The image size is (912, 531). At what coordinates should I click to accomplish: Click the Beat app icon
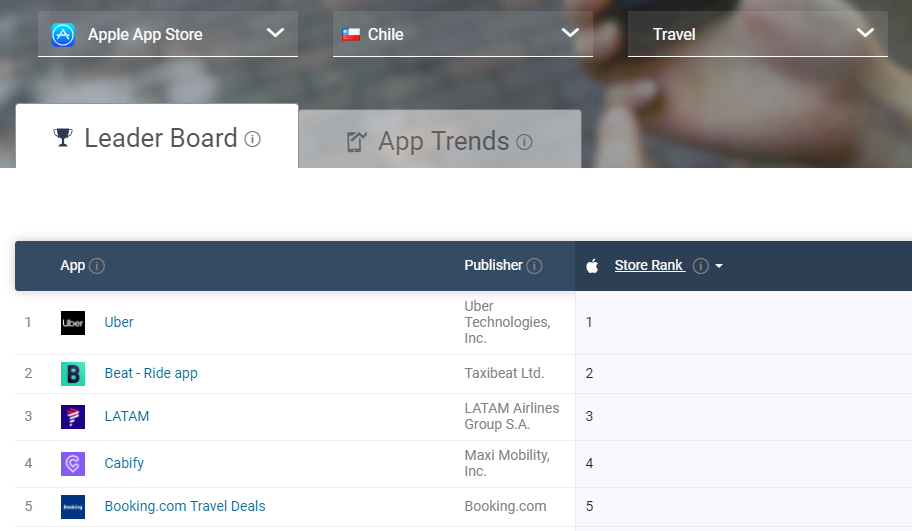[x=73, y=373]
